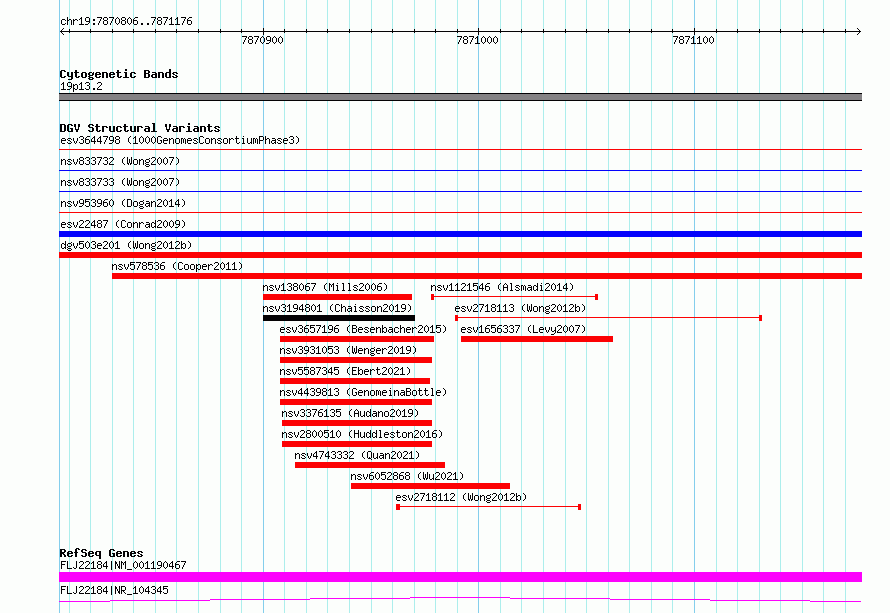Open the nsv833732 (Wong2007) variant
The image size is (890, 613).
120,161
